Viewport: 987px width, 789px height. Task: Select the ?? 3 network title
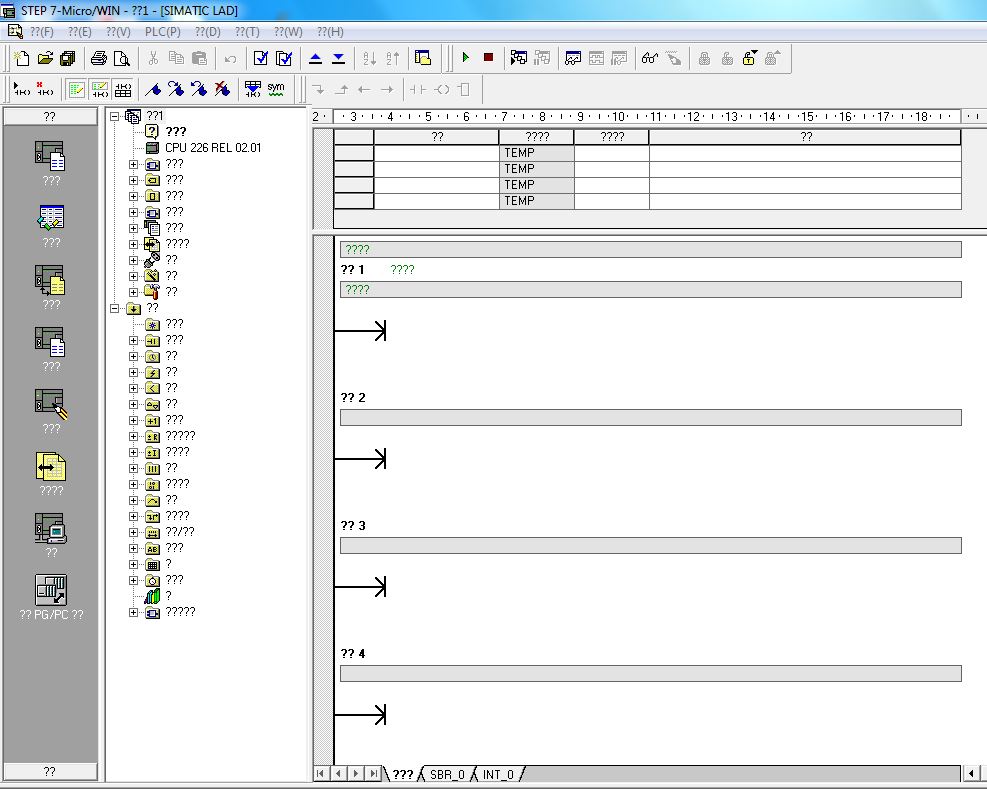click(353, 526)
